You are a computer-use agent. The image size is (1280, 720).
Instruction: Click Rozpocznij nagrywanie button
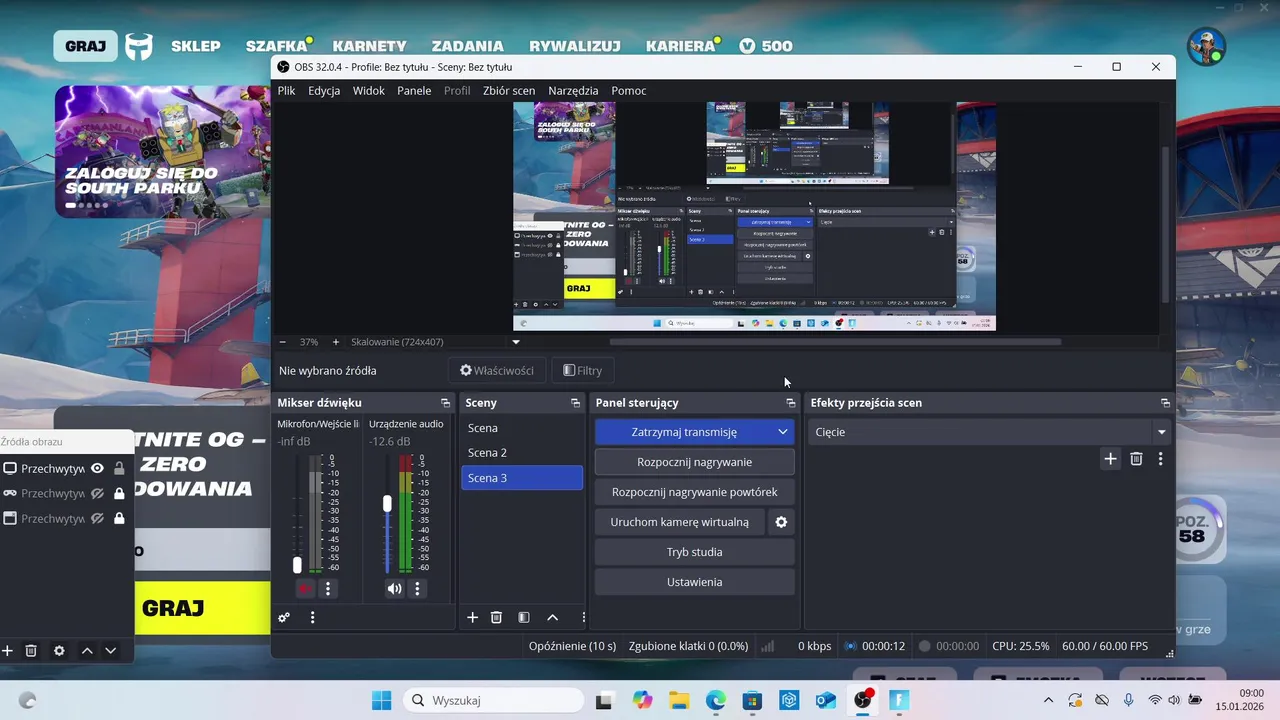point(695,462)
